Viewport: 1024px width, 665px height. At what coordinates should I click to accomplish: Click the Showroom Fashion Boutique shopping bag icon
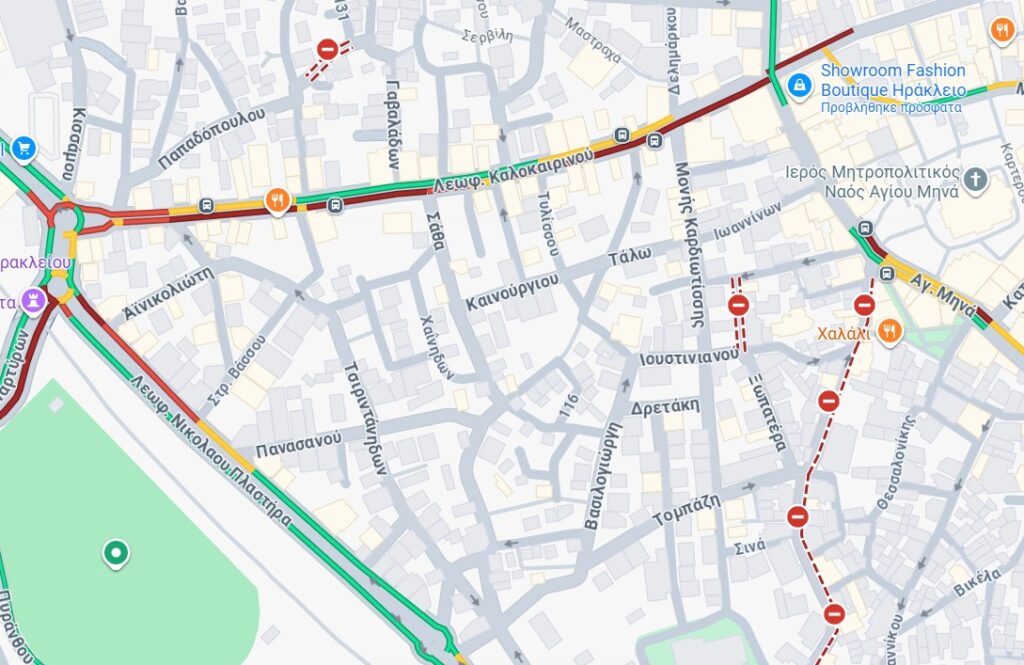[x=799, y=86]
